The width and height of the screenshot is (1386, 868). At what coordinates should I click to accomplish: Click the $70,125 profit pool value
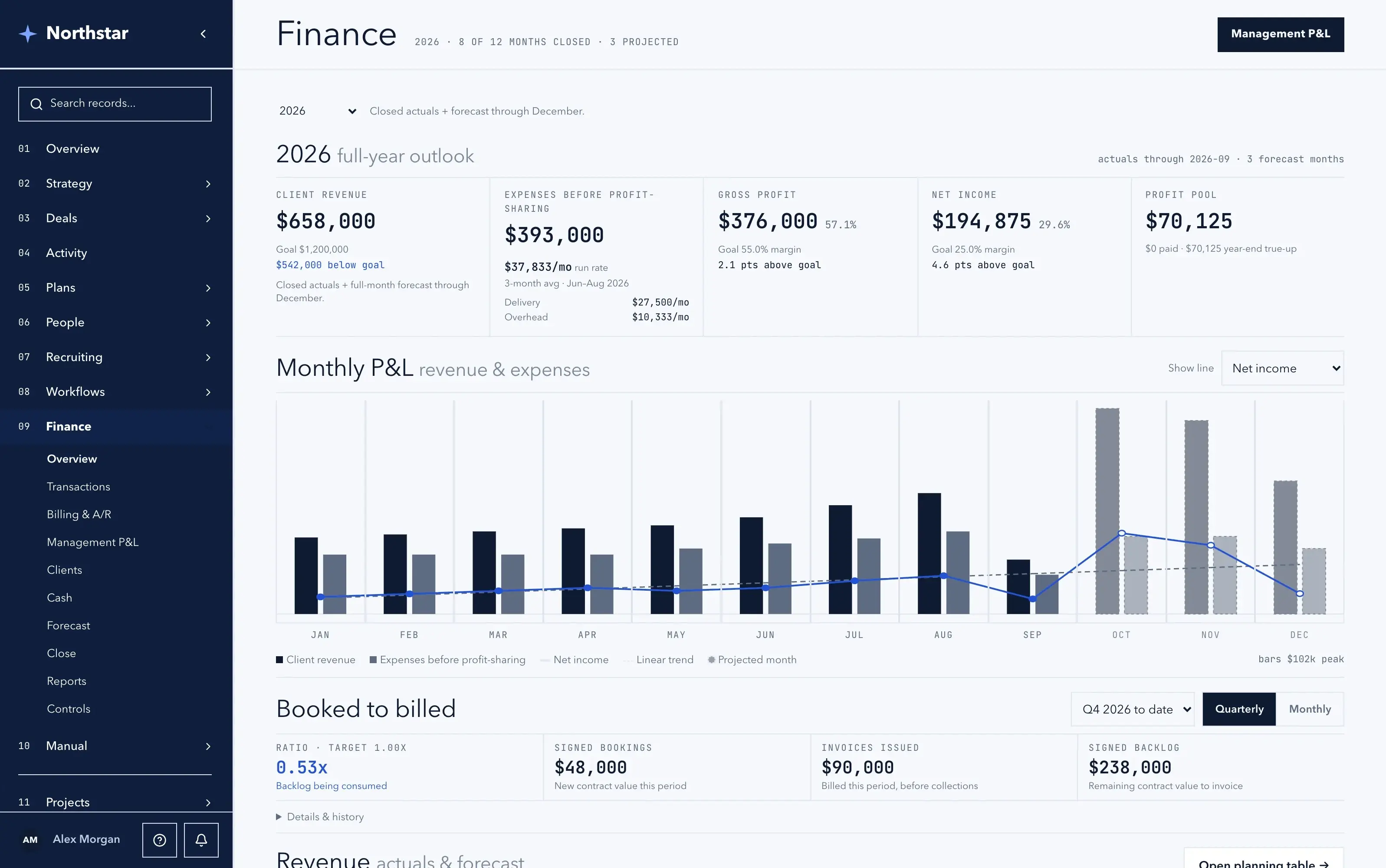click(1189, 222)
